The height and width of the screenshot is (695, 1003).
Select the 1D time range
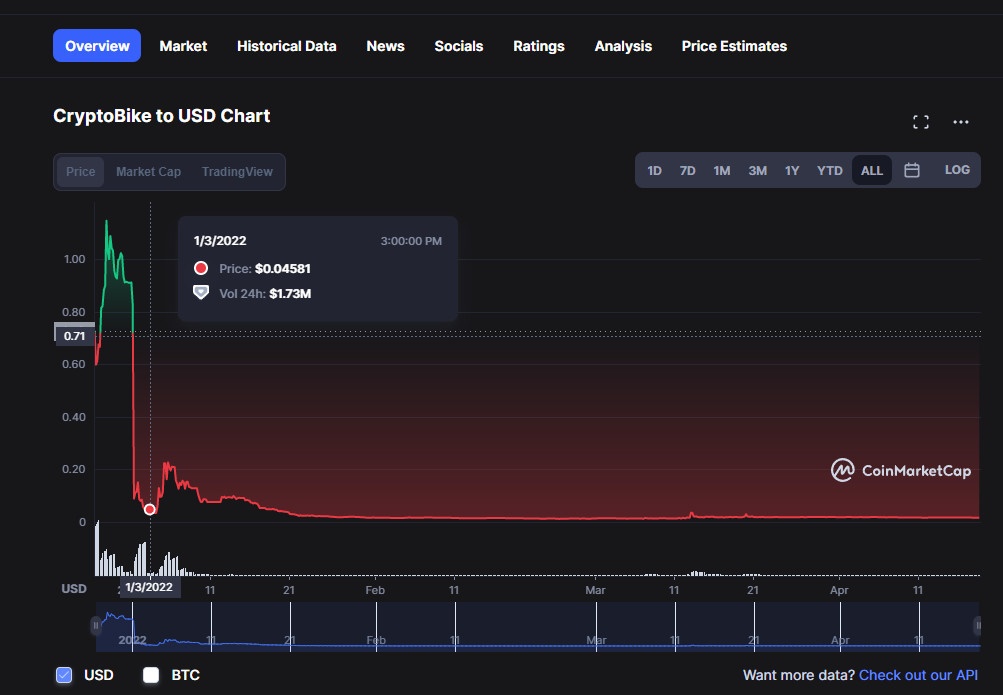point(654,171)
